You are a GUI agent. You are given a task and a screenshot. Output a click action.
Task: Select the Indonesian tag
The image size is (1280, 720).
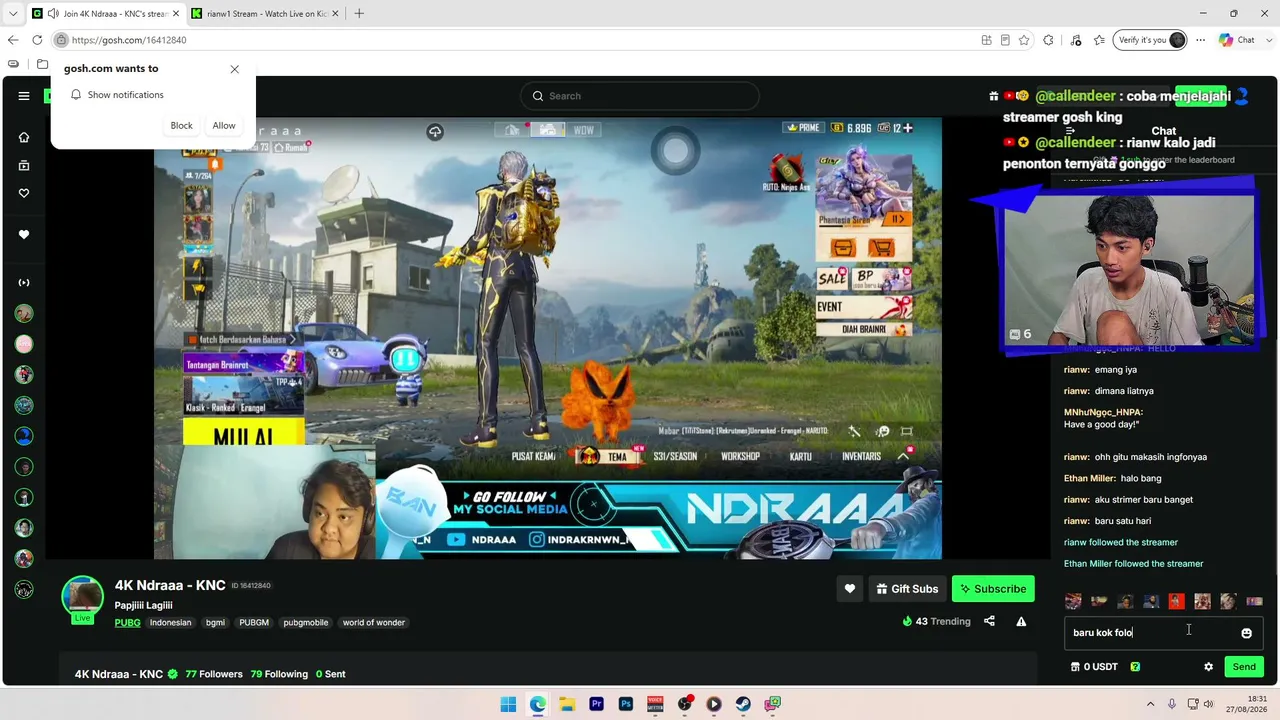[170, 623]
